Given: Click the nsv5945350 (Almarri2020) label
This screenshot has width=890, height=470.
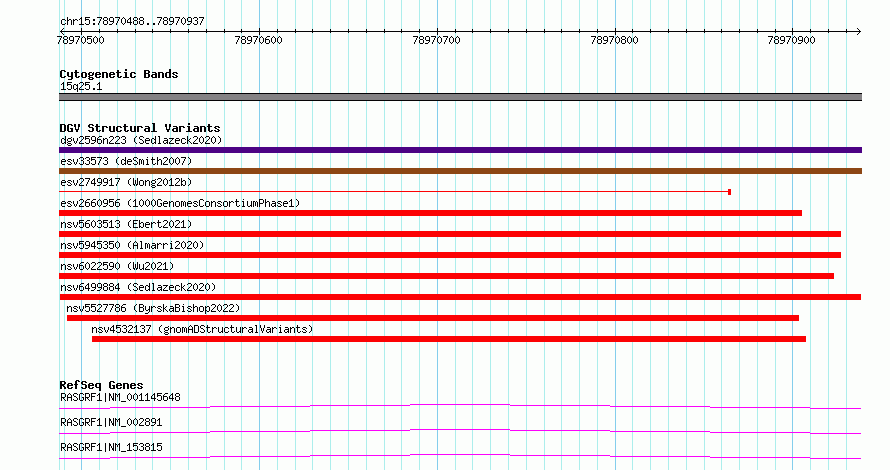Looking at the screenshot, I should 132,245.
